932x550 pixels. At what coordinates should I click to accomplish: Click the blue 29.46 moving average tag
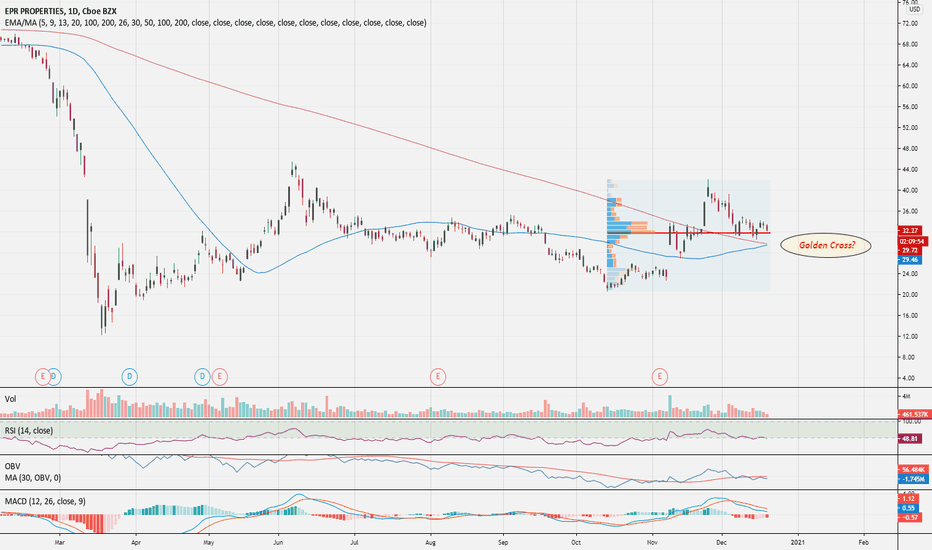pos(910,260)
